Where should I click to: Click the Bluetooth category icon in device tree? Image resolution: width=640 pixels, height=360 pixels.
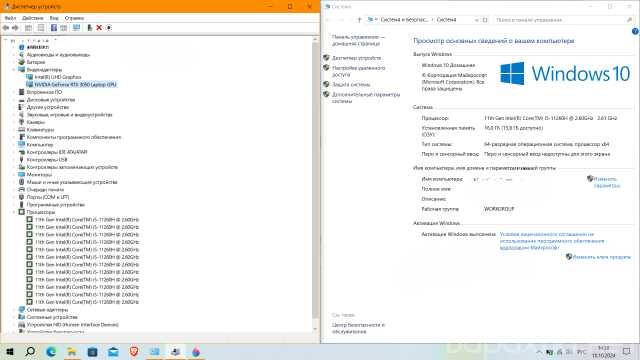[x=22, y=47]
